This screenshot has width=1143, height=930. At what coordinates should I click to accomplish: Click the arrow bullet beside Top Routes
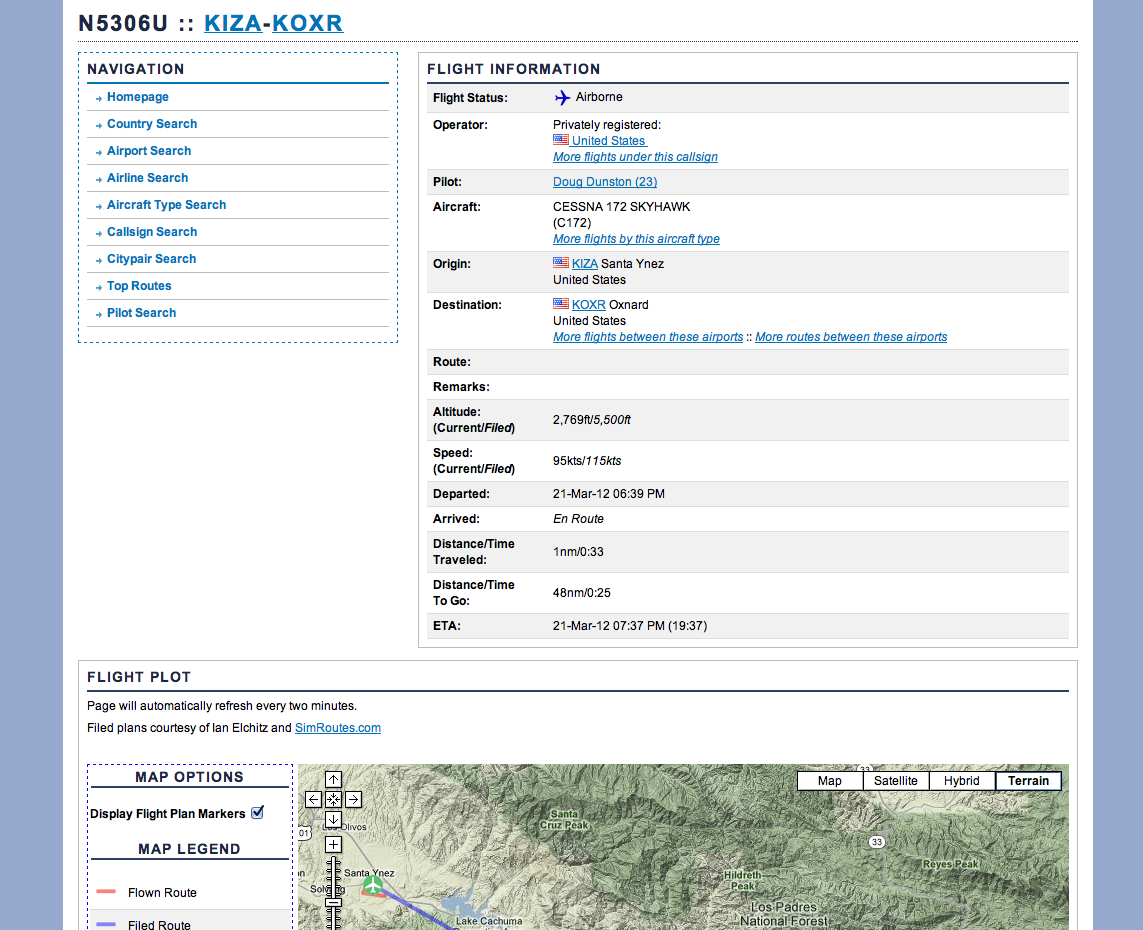98,287
